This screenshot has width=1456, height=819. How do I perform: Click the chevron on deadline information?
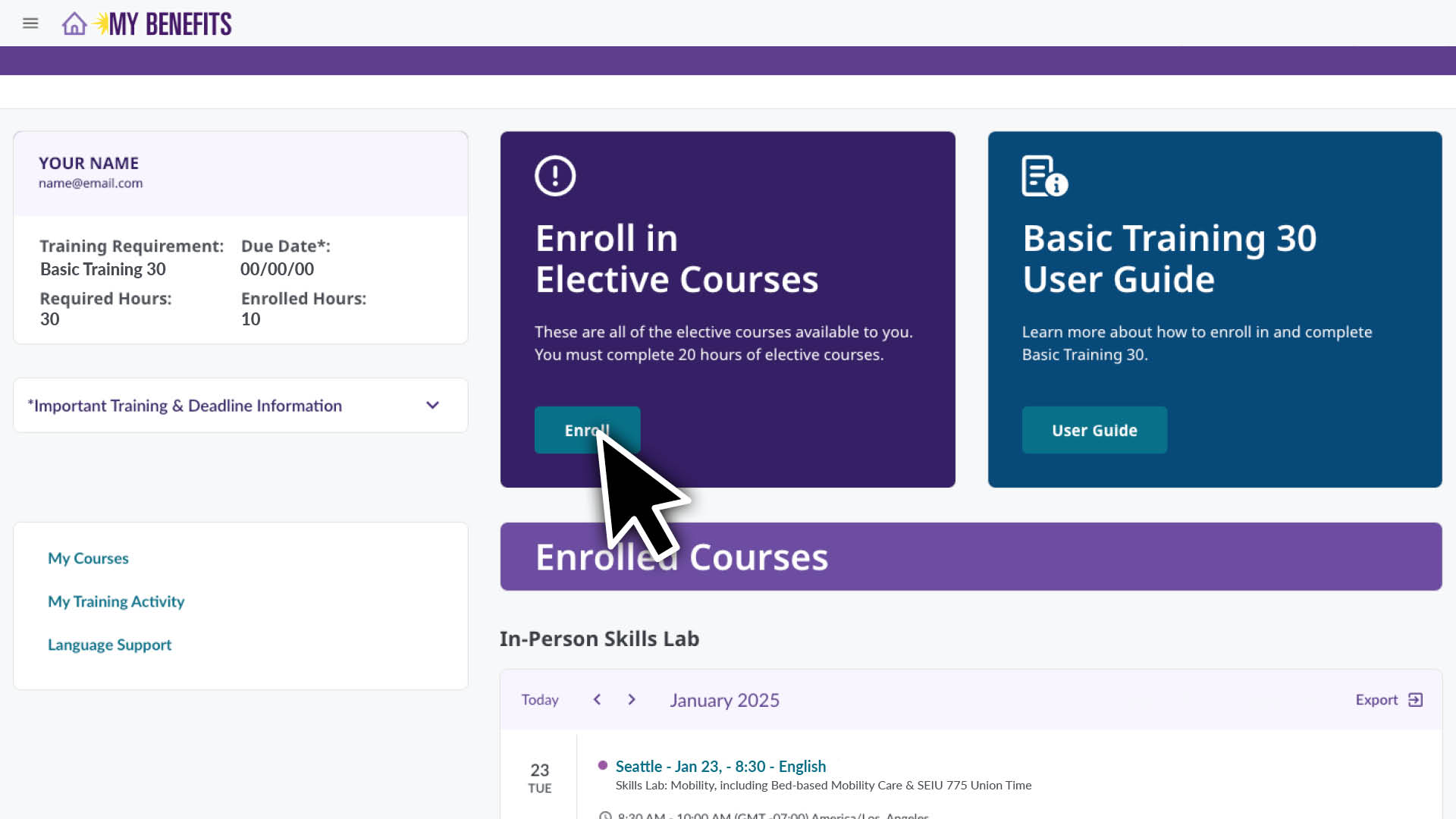[x=432, y=406]
